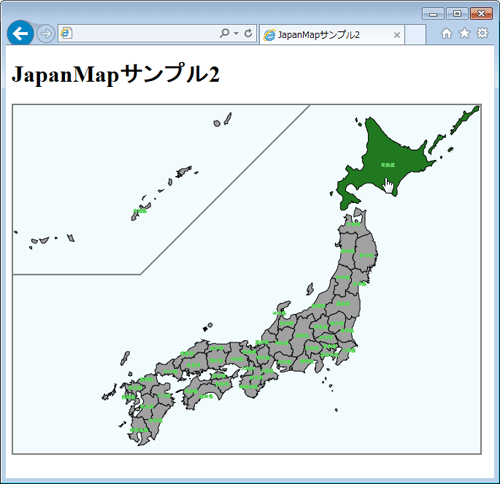Open the Tools gear icon
The image size is (500, 484).
482,33
